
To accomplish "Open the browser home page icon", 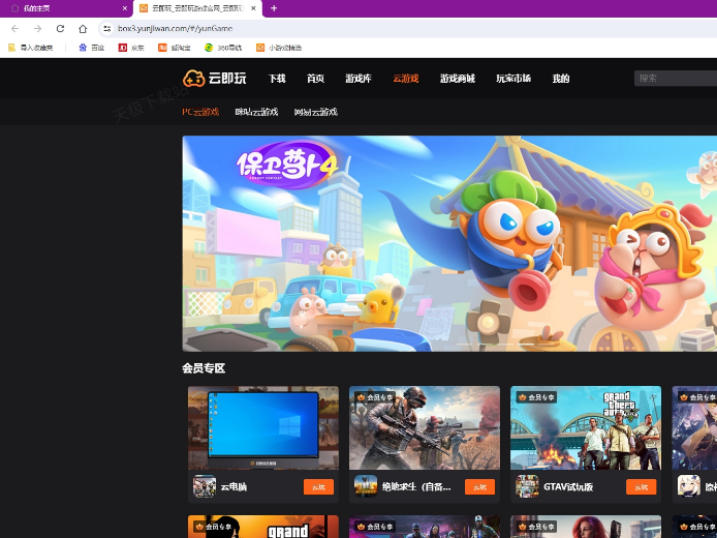I will click(x=83, y=29).
